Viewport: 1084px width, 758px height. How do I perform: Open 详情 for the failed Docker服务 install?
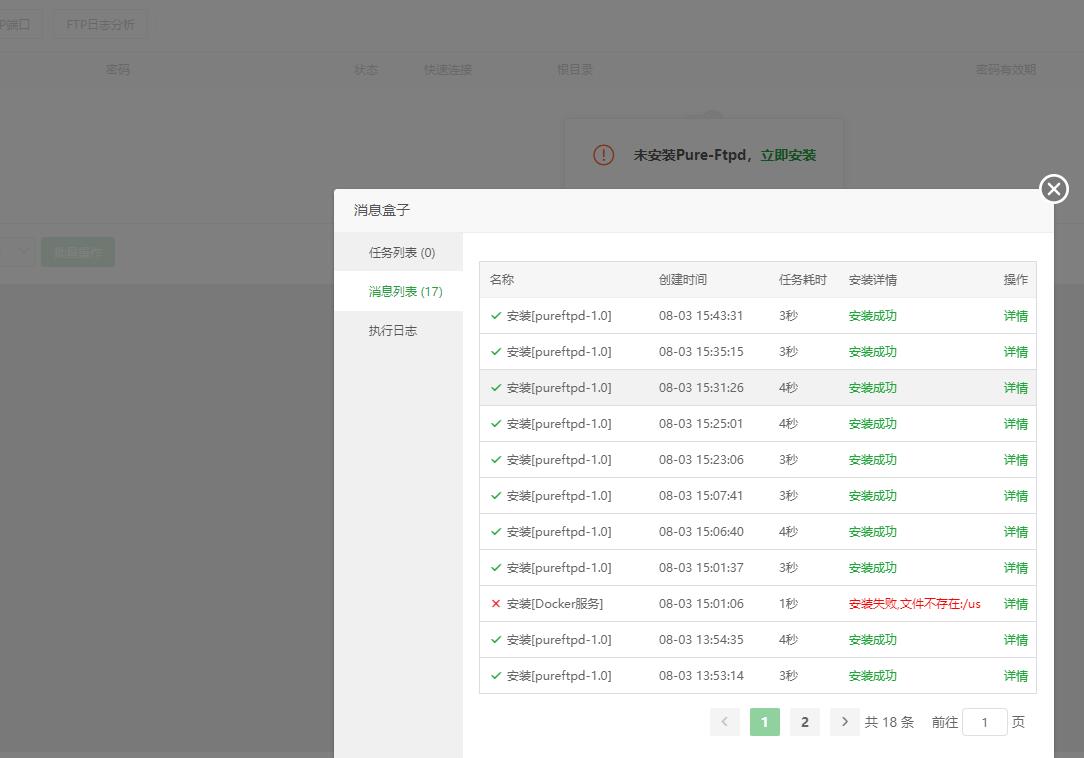(1016, 604)
